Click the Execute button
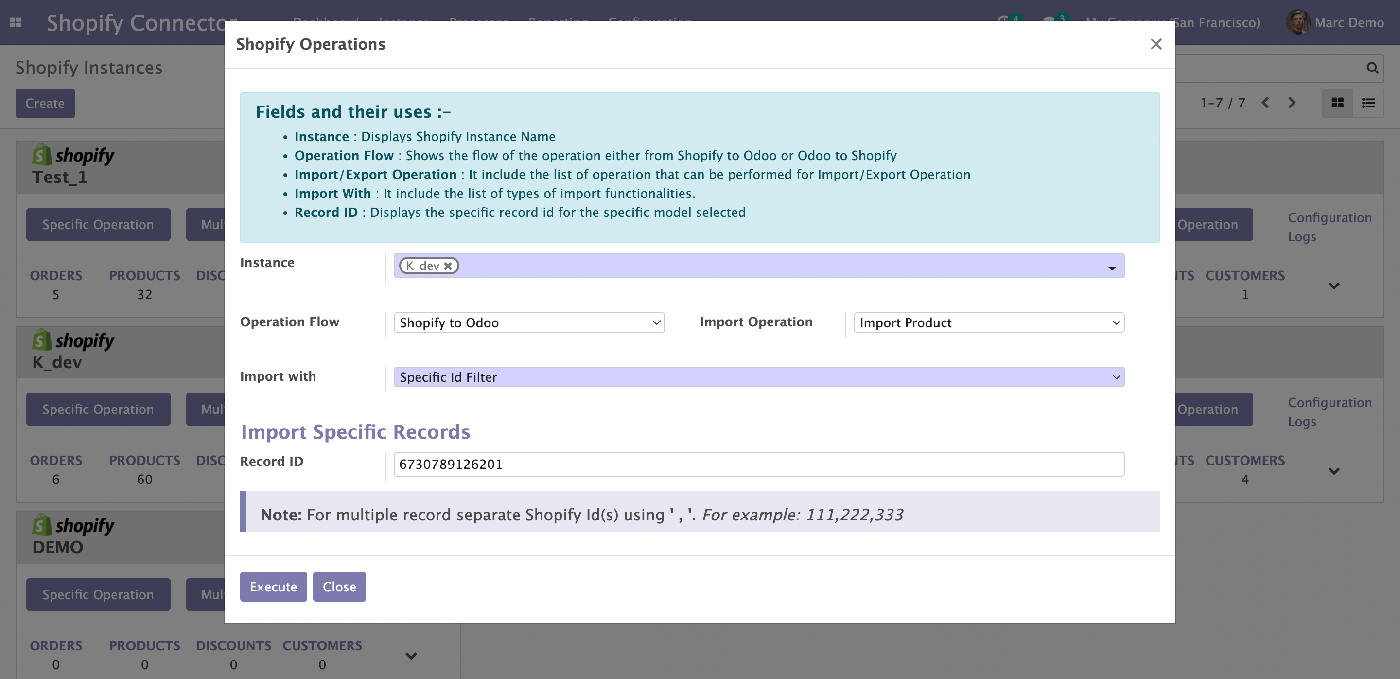 (x=273, y=587)
